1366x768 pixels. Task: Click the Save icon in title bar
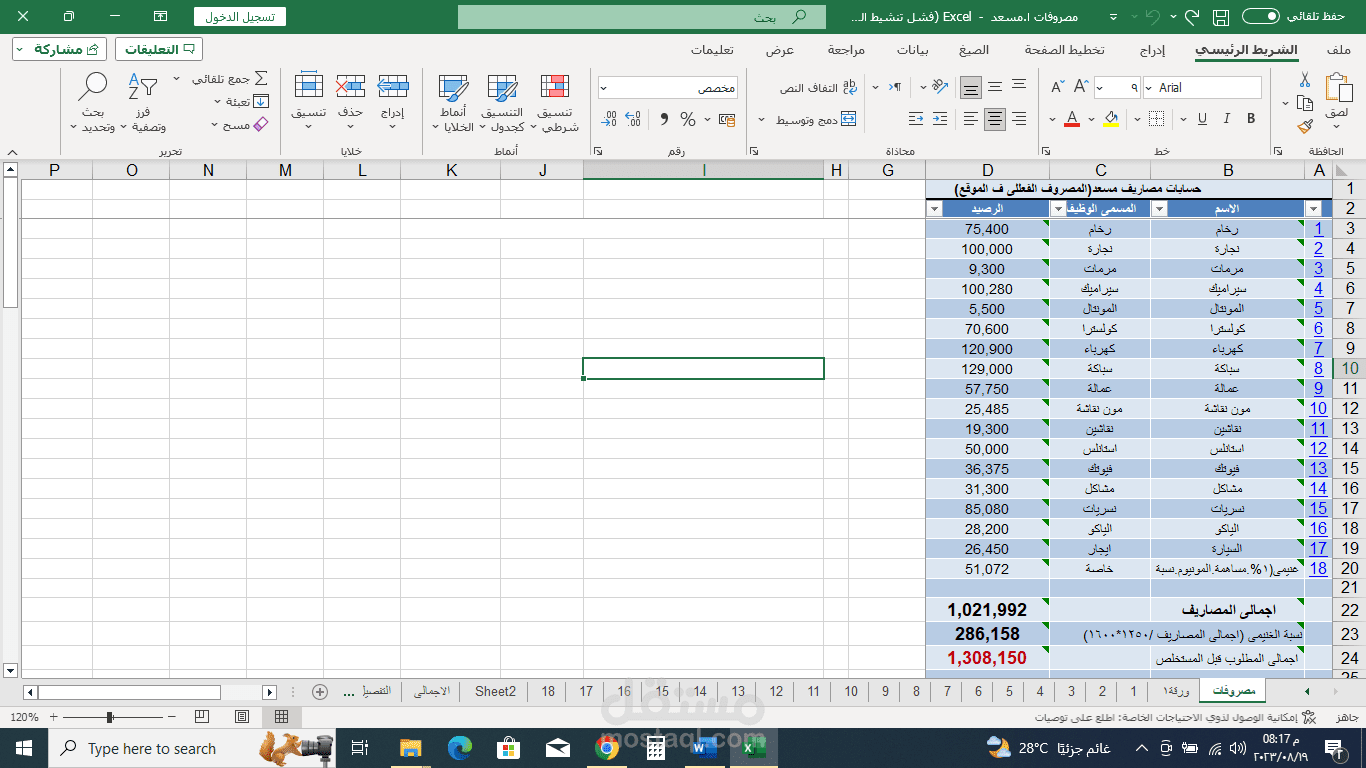pos(1220,17)
